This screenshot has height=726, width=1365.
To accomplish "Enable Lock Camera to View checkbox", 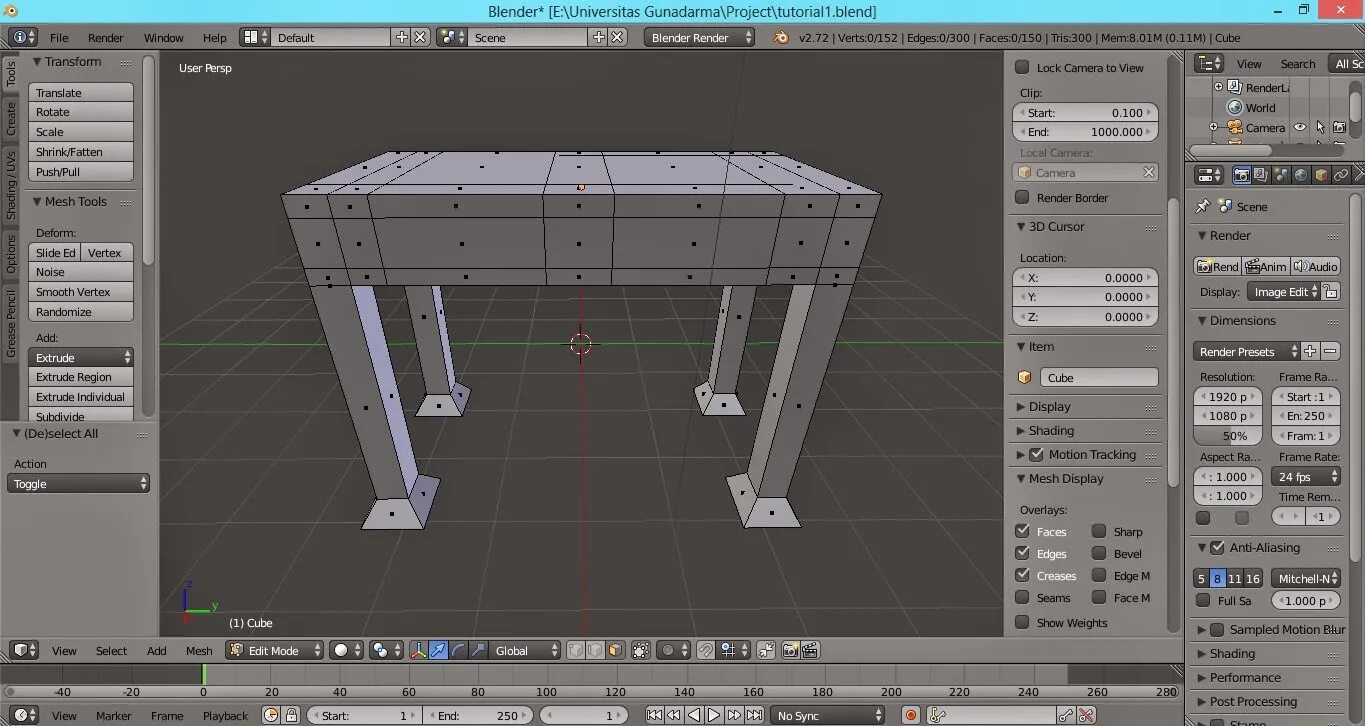I will point(1022,68).
